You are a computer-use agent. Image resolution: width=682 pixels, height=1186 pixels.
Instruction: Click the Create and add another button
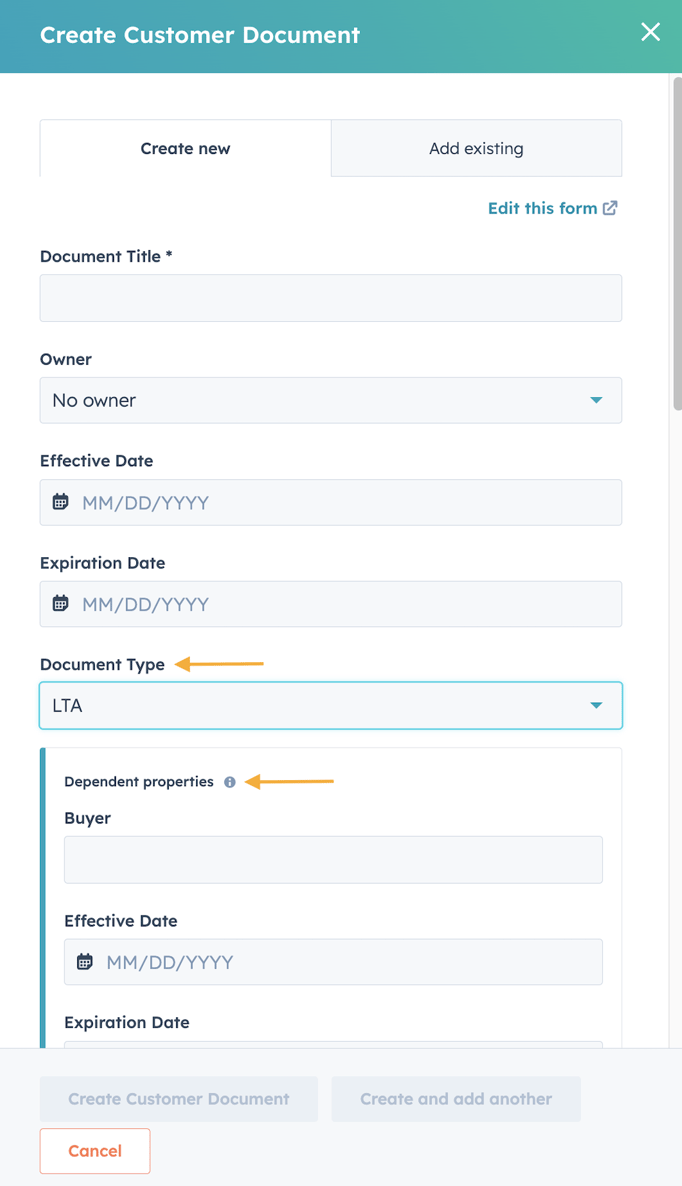point(456,1099)
